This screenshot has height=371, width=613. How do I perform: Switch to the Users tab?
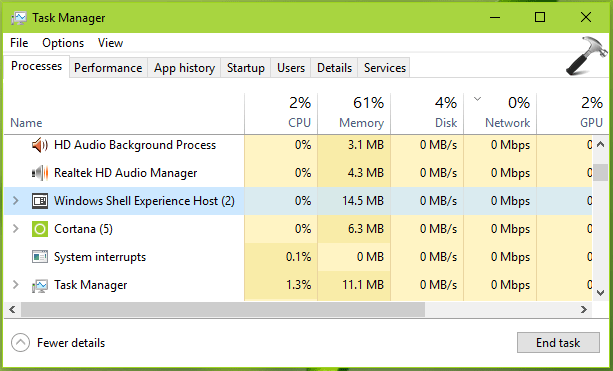290,68
